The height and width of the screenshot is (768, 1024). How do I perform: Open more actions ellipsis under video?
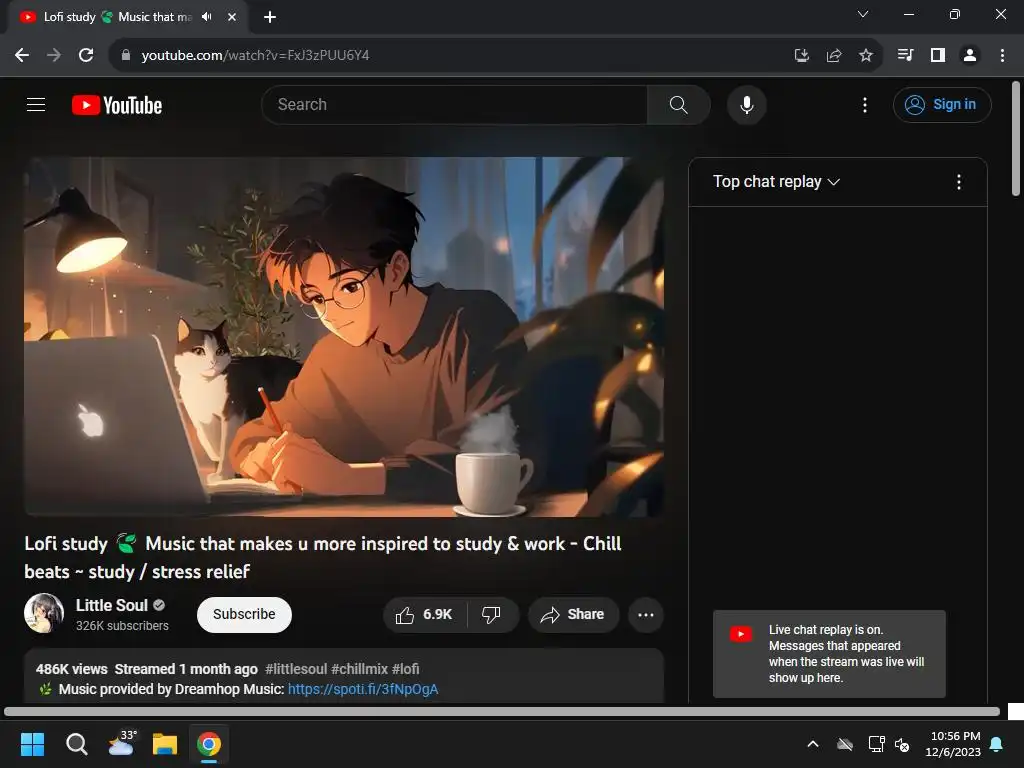click(645, 615)
